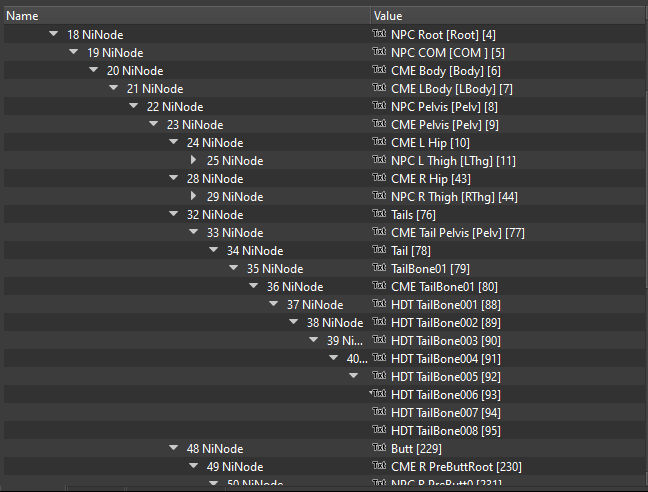Select the 21 NiNode tree item

155,88
